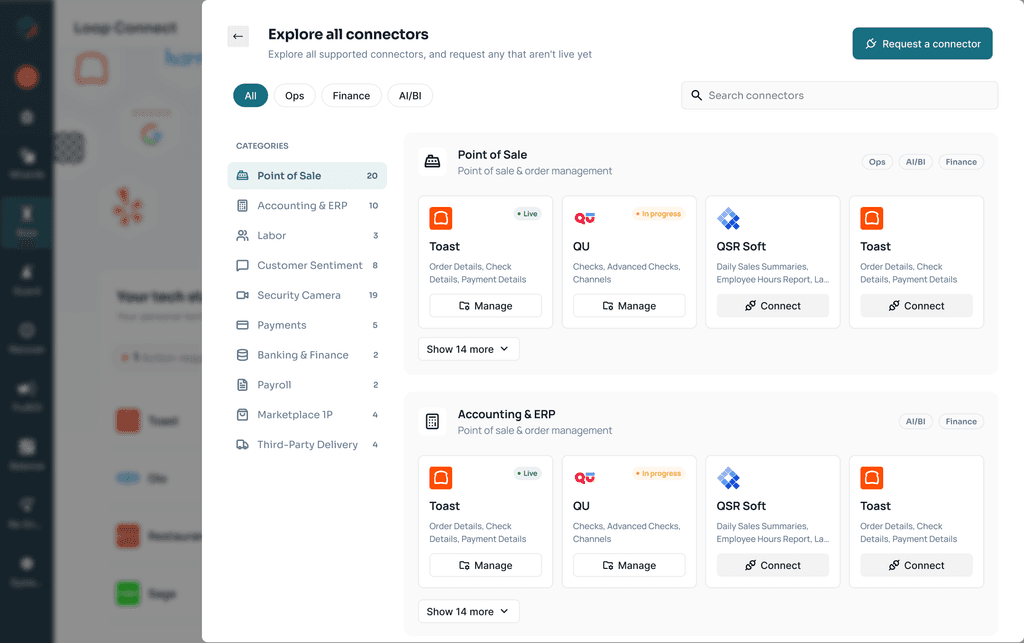Click the Toast logo in the first card
The height and width of the screenshot is (643, 1024).
tap(441, 218)
